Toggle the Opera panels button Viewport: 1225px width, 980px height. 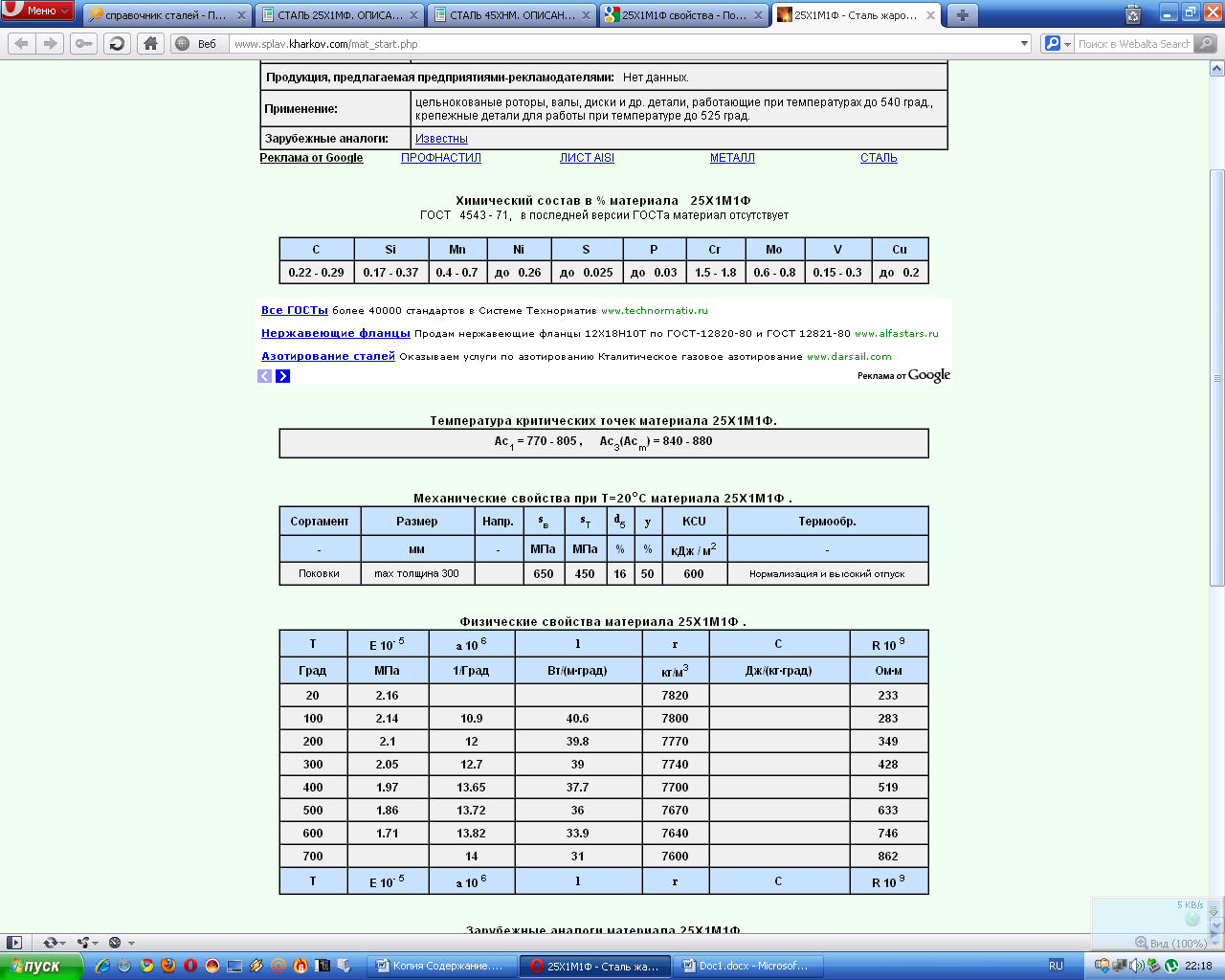(x=13, y=943)
